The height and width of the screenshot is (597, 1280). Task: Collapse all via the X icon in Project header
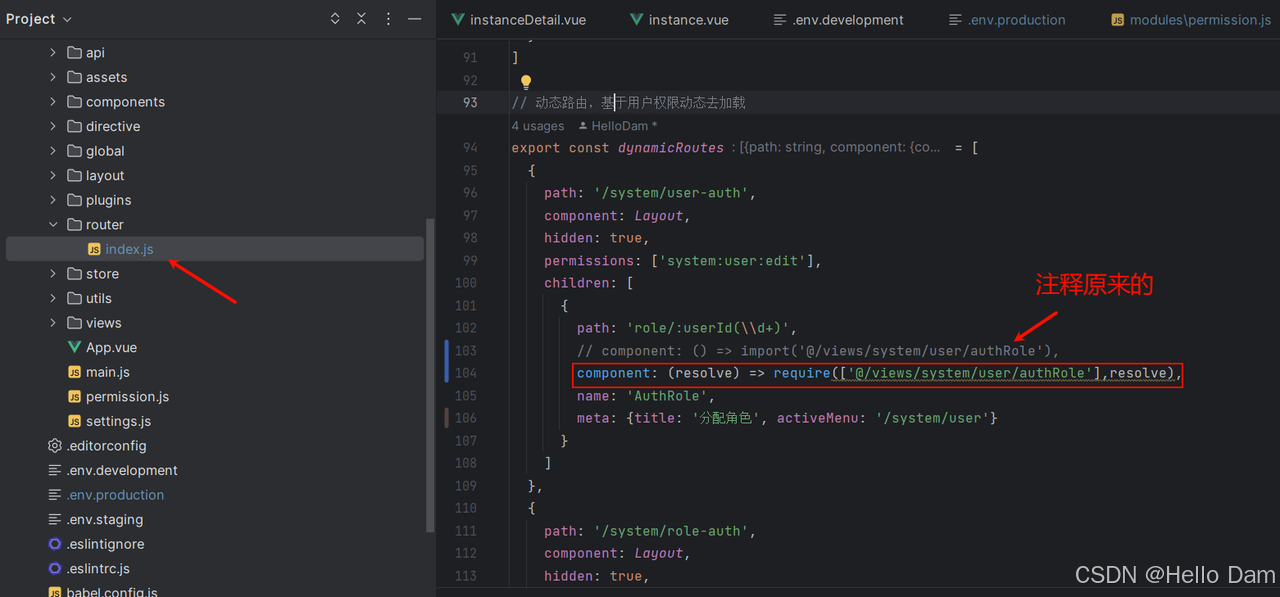[x=362, y=19]
